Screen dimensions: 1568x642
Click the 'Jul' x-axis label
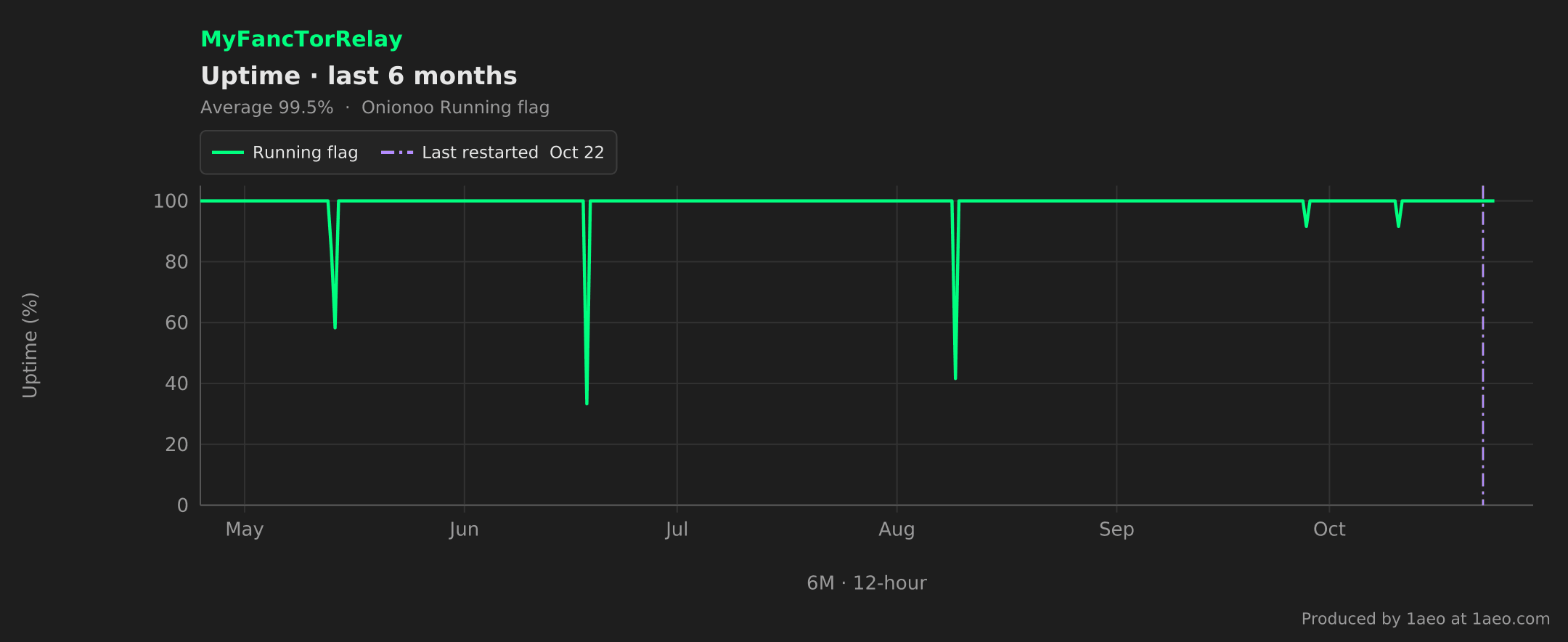pyautogui.click(x=677, y=529)
